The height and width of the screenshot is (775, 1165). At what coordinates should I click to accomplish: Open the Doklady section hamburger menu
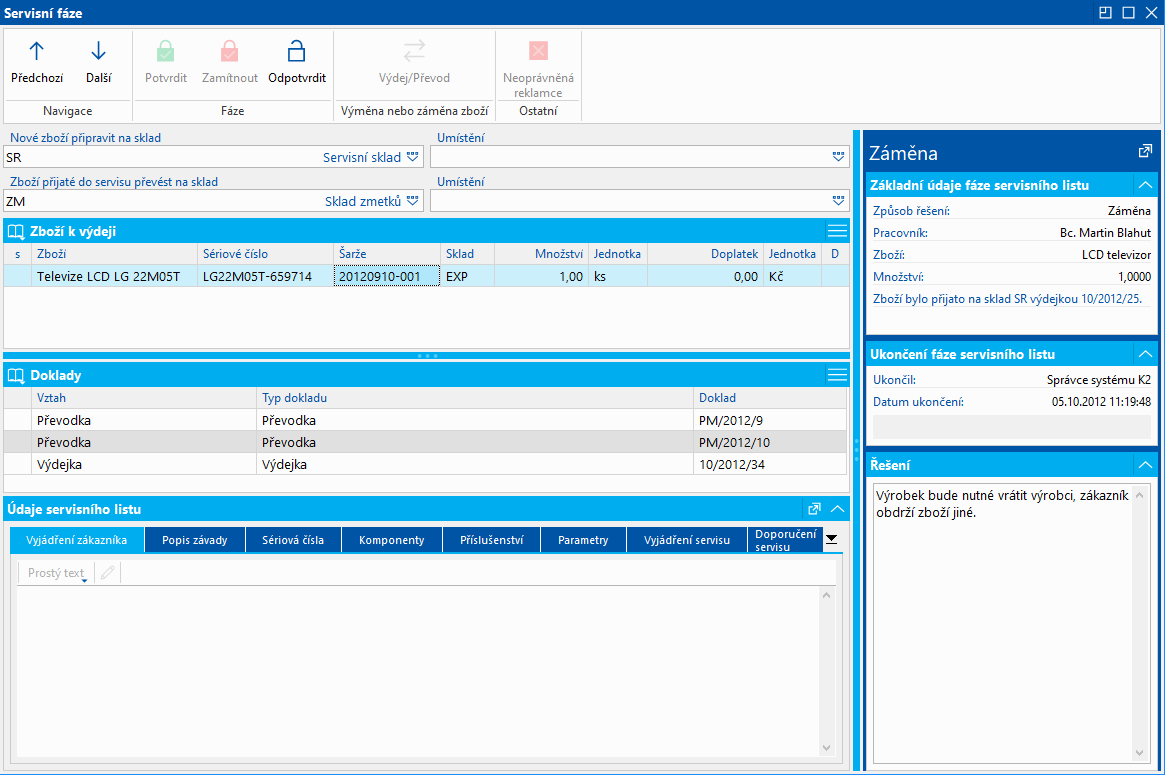point(837,375)
